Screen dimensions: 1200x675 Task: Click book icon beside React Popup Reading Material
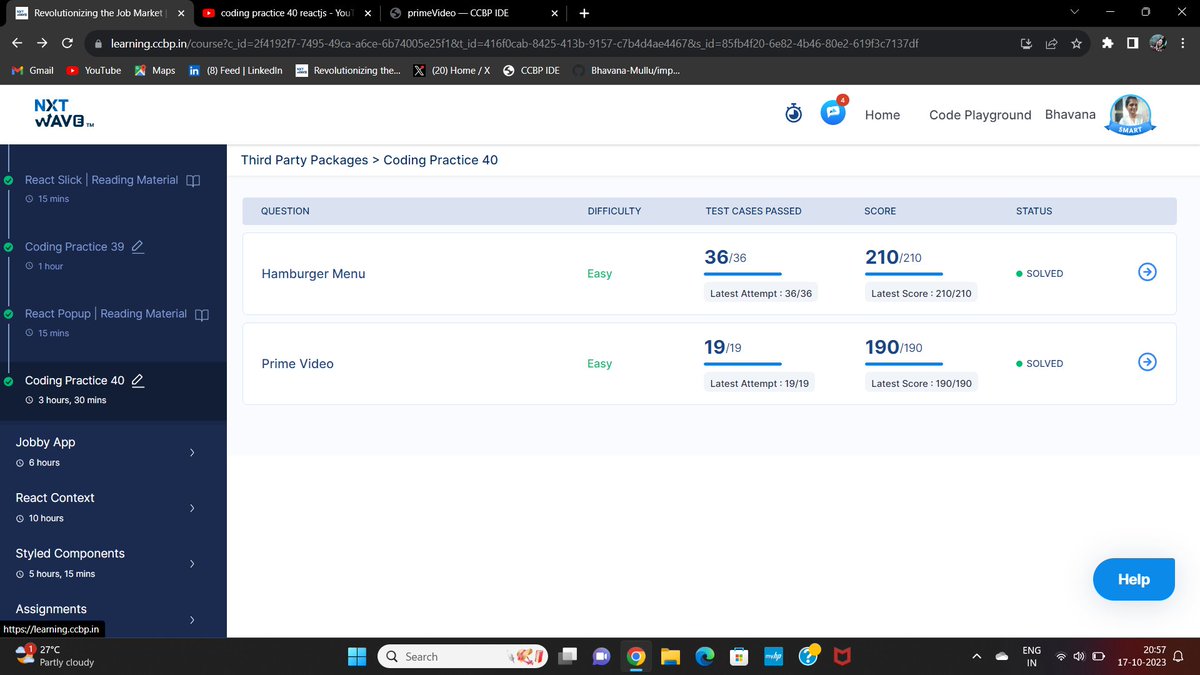202,314
